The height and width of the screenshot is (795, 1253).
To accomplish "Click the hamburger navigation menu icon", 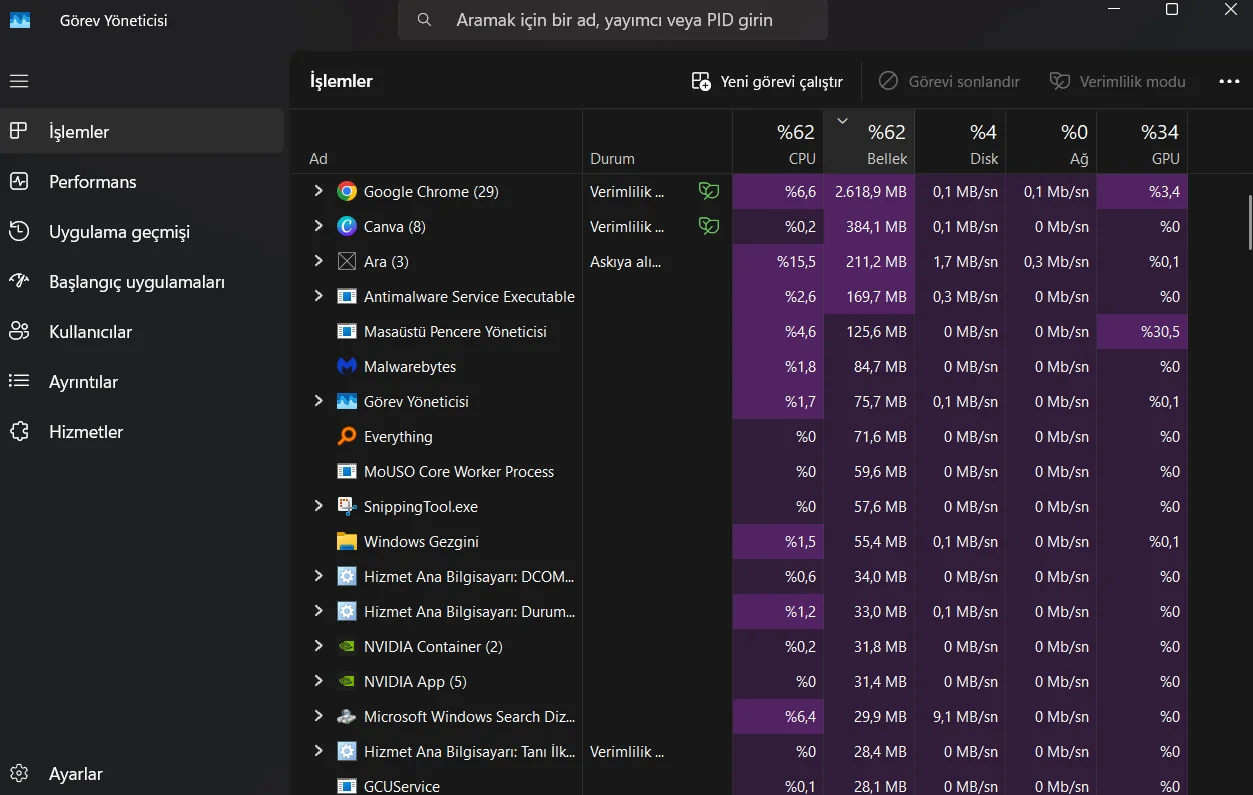I will 19,81.
